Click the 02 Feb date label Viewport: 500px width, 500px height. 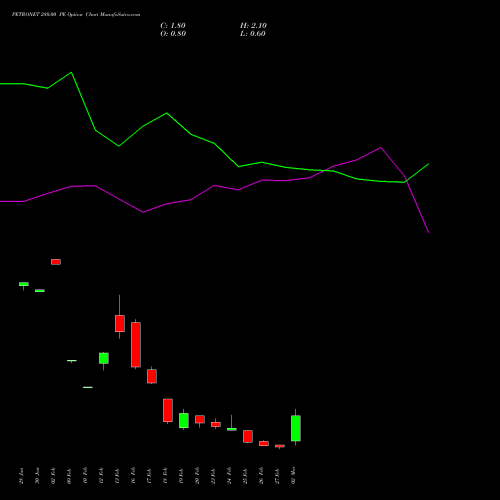point(53,476)
